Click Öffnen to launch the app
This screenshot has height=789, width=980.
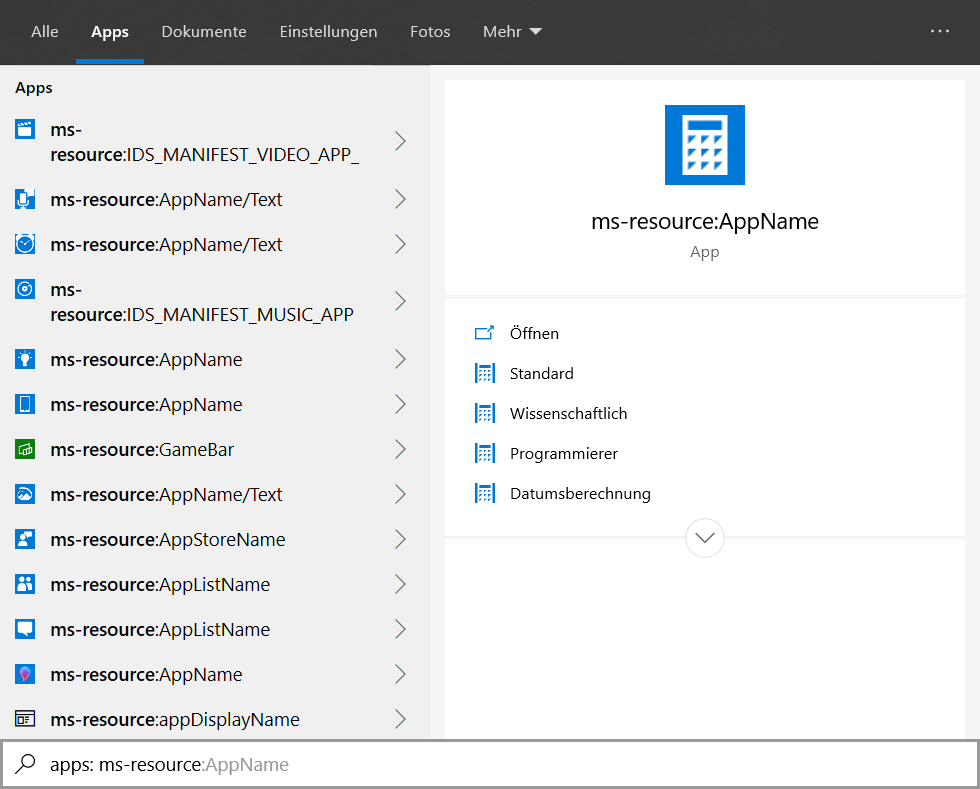pos(534,333)
